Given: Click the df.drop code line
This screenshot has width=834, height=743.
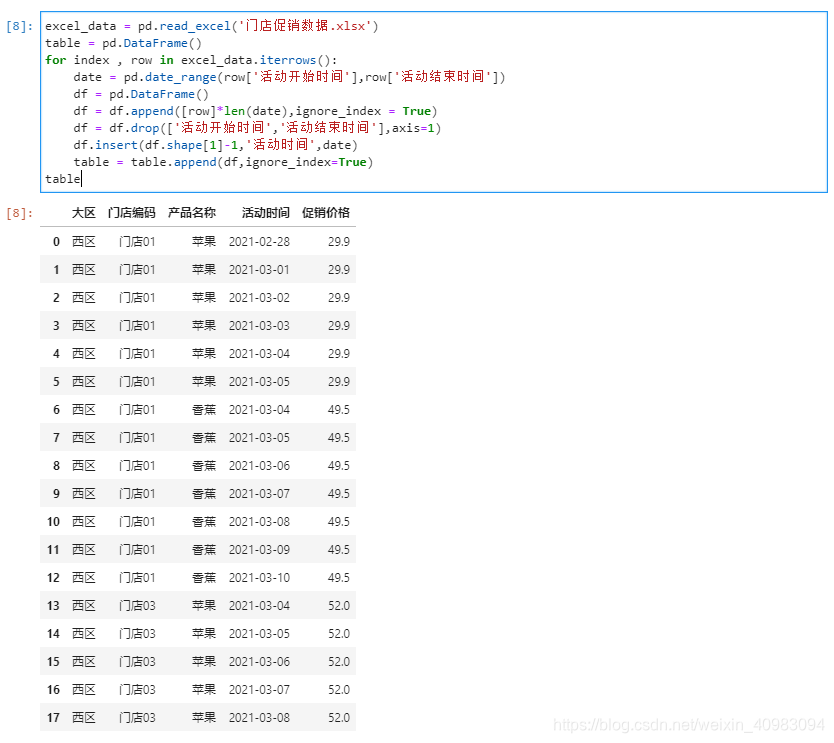Looking at the screenshot, I should click(257, 128).
